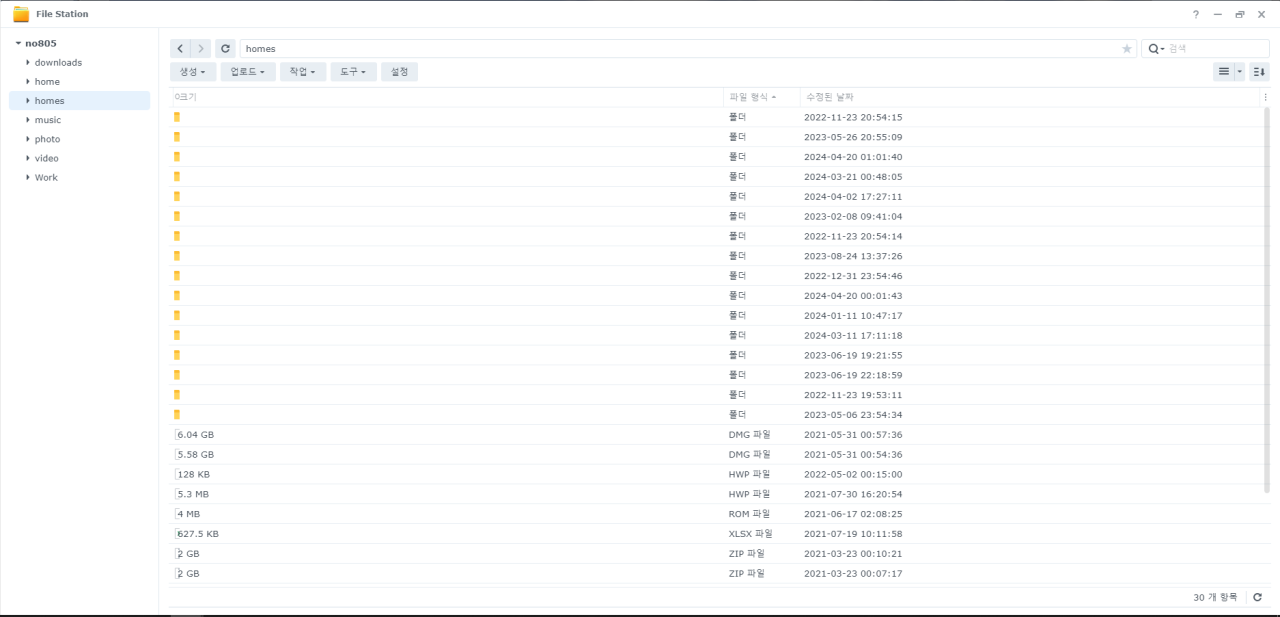1280x617 pixels.
Task: Select the 5.58 GB DMG file size cell
Action: [196, 454]
